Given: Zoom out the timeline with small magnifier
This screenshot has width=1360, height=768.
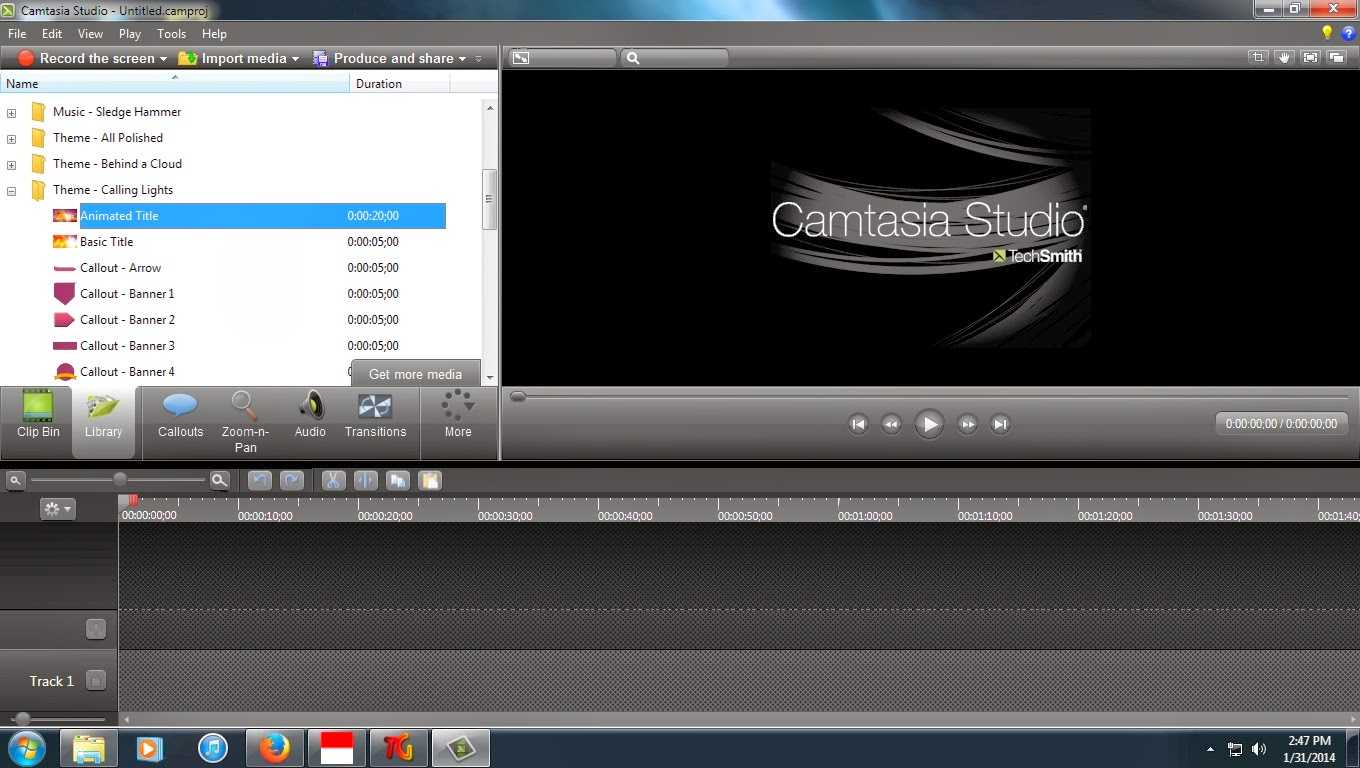Looking at the screenshot, I should 15,481.
